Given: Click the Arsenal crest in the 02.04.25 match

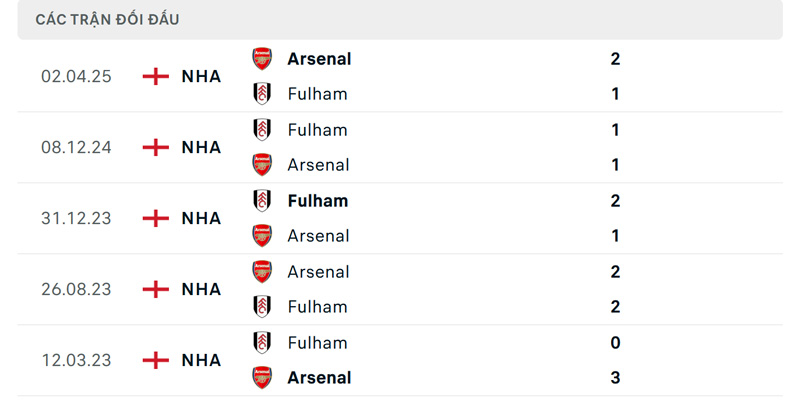Looking at the screenshot, I should 262,59.
